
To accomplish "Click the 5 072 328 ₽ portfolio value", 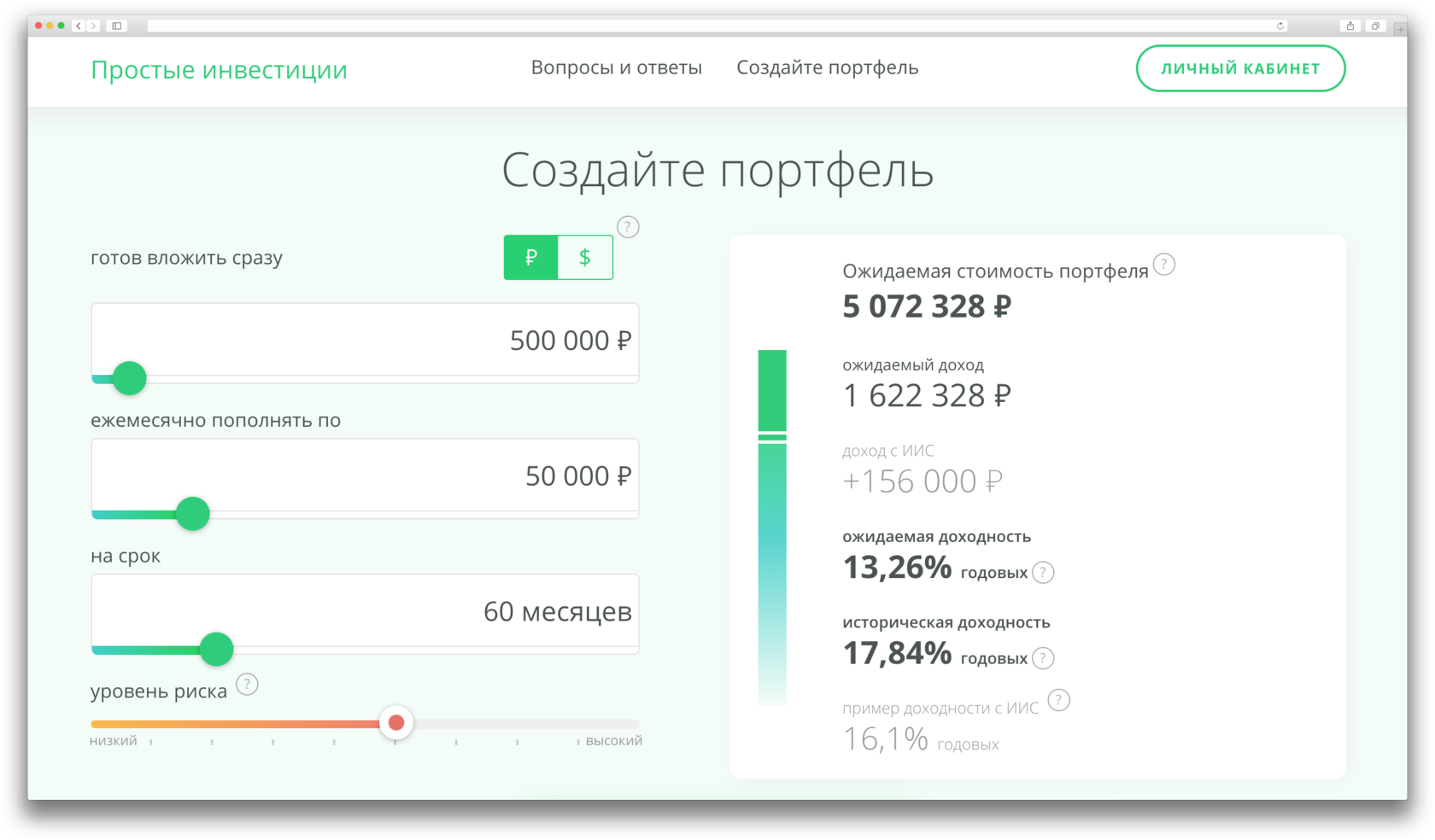I will 927,306.
